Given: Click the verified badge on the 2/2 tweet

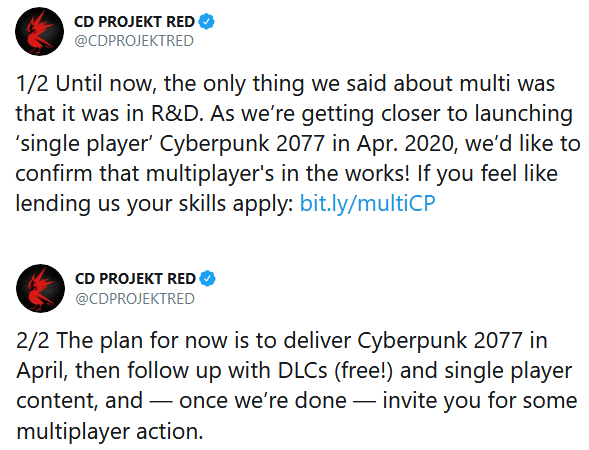Looking at the screenshot, I should tap(207, 278).
